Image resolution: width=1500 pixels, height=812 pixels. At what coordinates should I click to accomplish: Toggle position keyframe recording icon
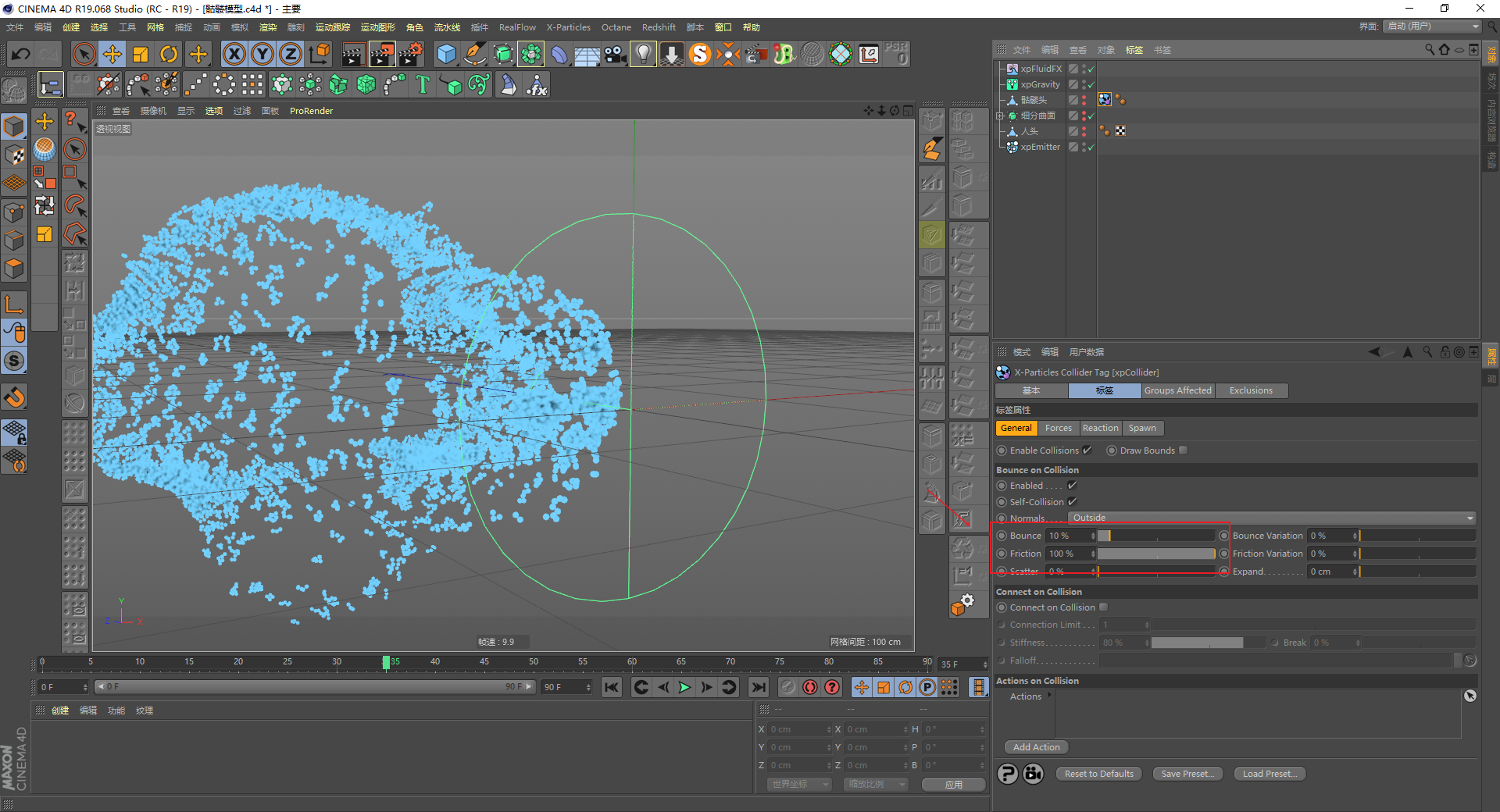(x=861, y=687)
